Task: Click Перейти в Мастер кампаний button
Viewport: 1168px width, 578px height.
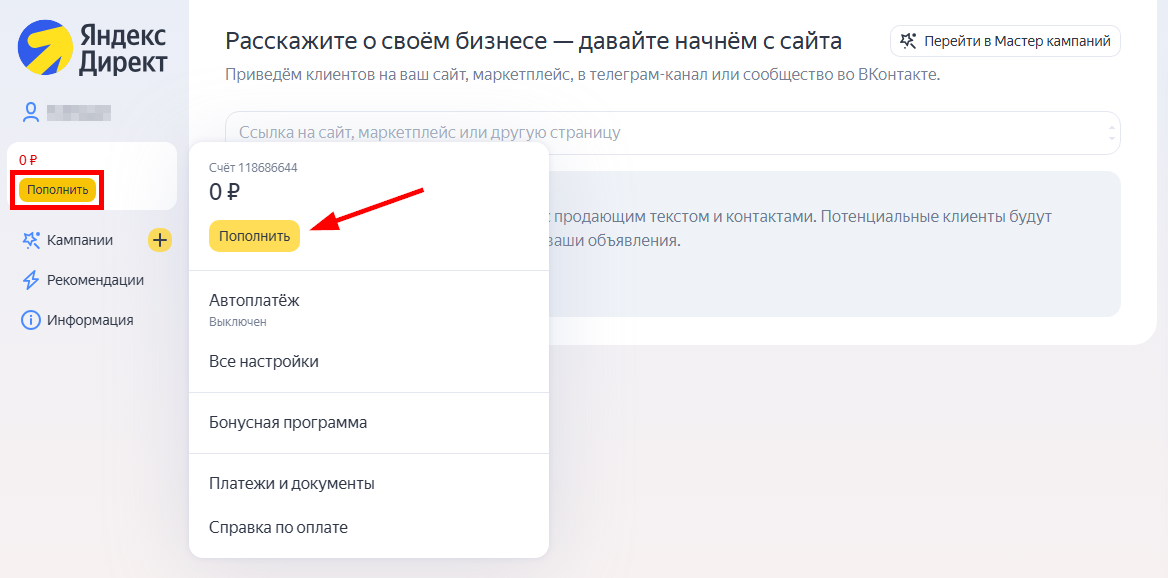Action: tap(1005, 41)
